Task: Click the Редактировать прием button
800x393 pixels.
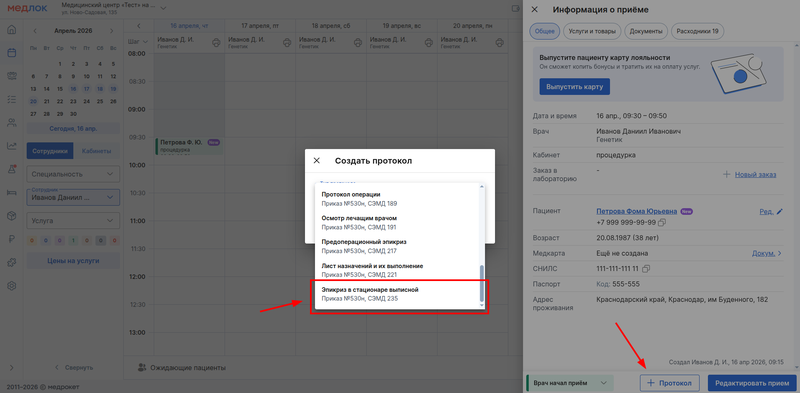Action: [752, 383]
